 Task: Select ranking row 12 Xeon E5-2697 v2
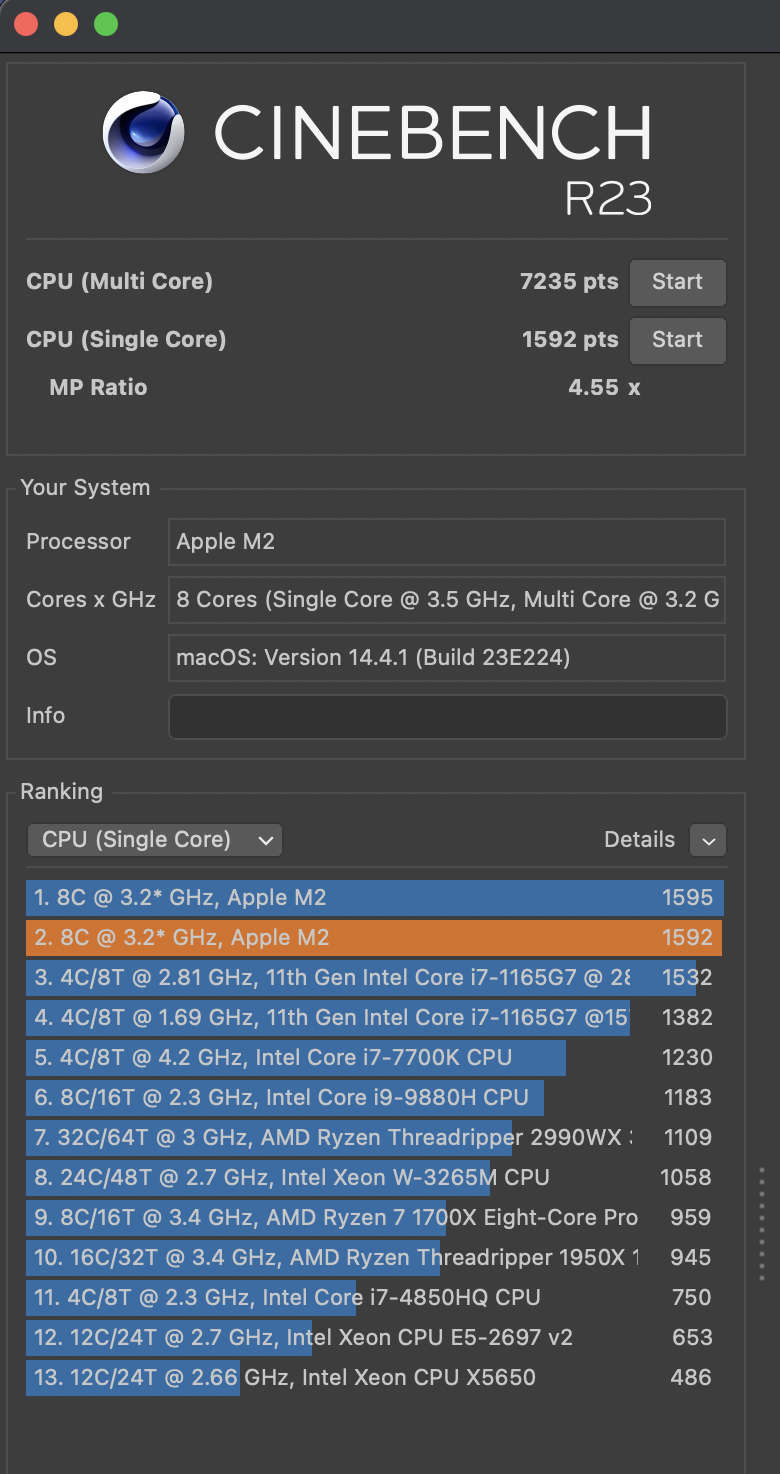click(375, 1338)
